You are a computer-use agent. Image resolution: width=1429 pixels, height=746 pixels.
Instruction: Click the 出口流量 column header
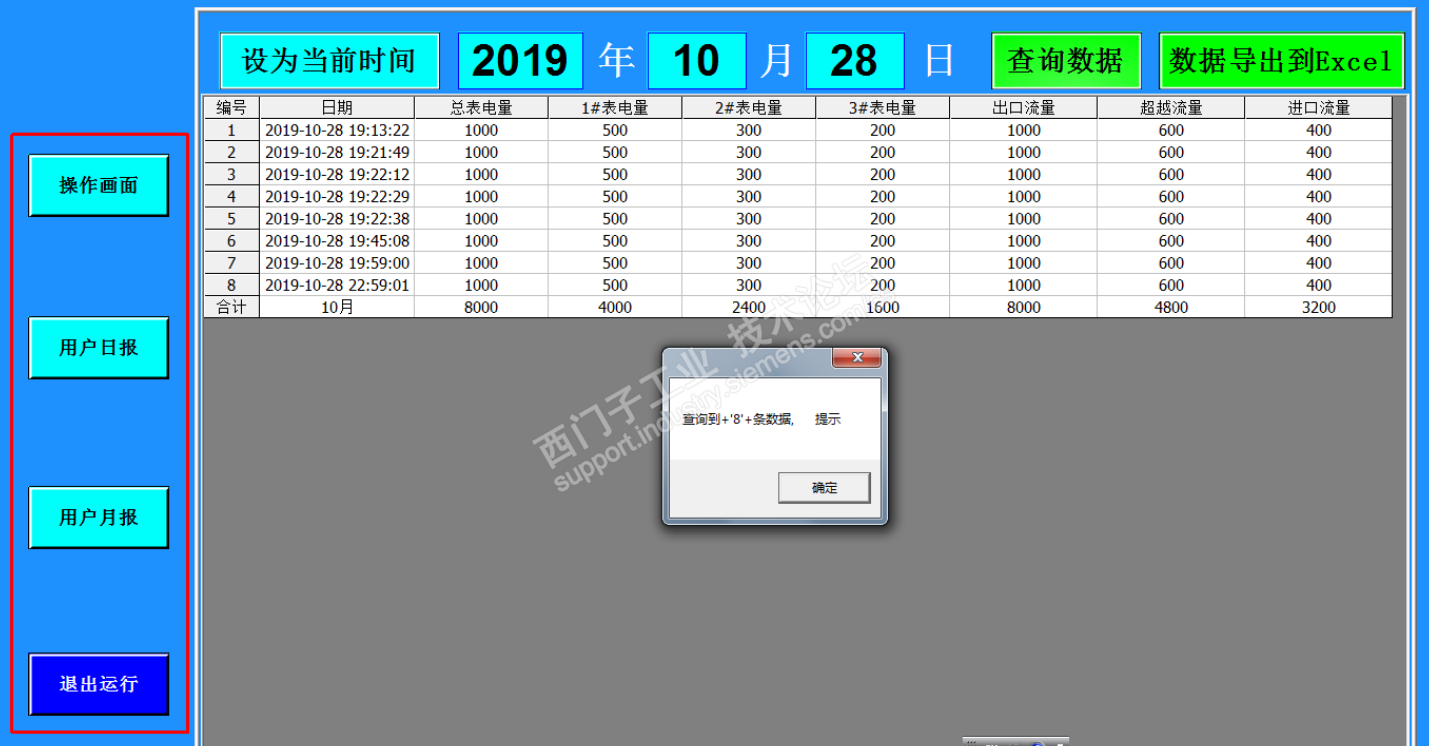pyautogui.click(x=1024, y=108)
